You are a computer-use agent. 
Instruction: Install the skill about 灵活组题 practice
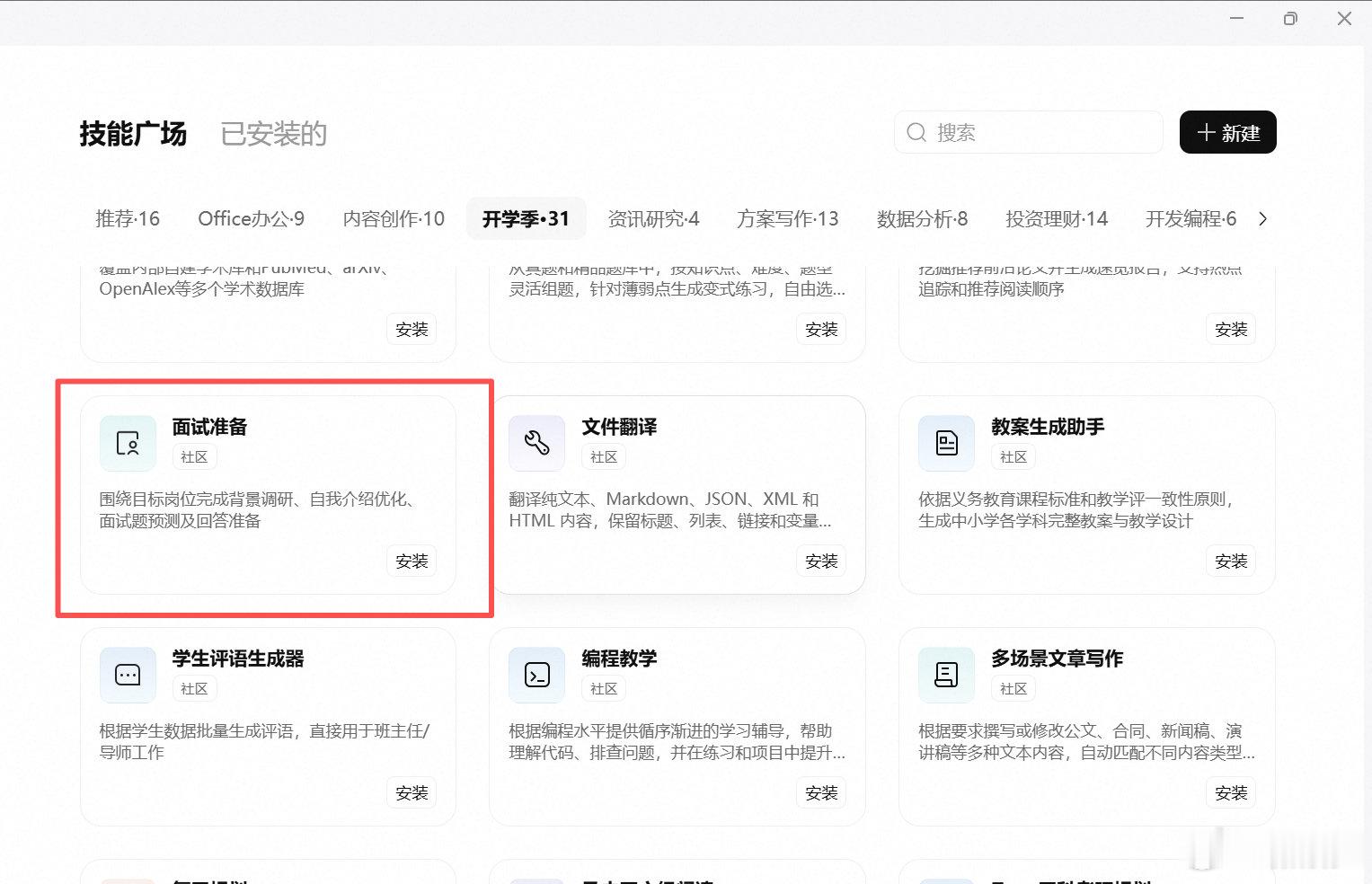[821, 329]
